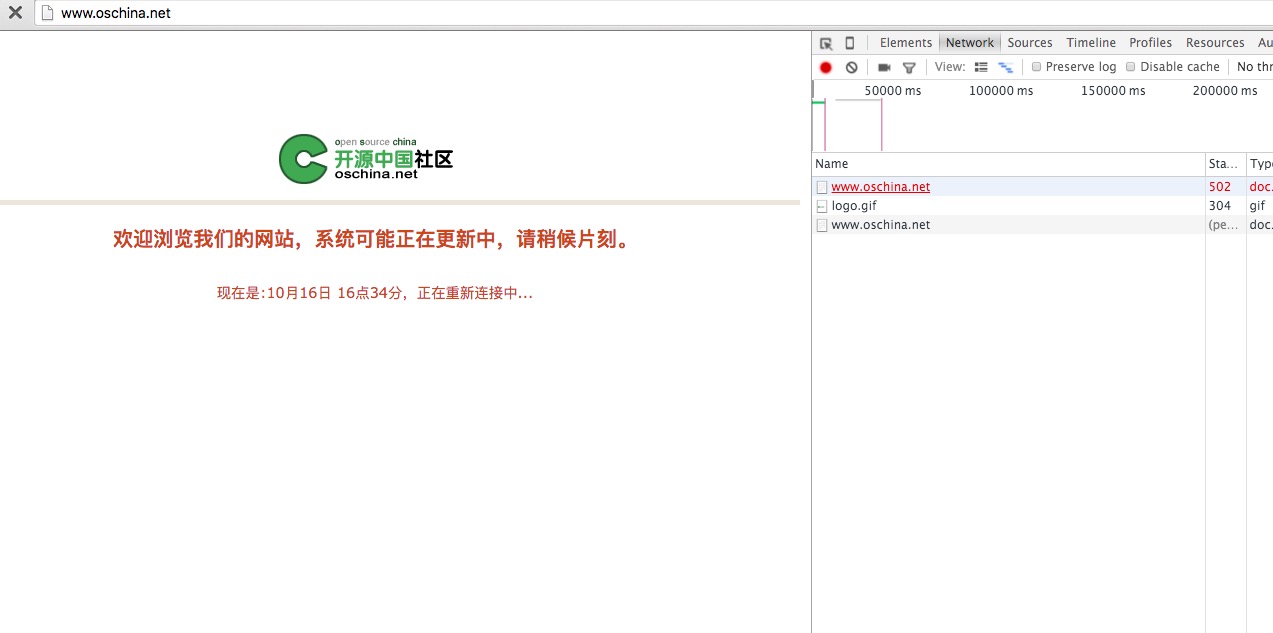
Task: Switch to the Timeline tab
Action: pos(1091,43)
